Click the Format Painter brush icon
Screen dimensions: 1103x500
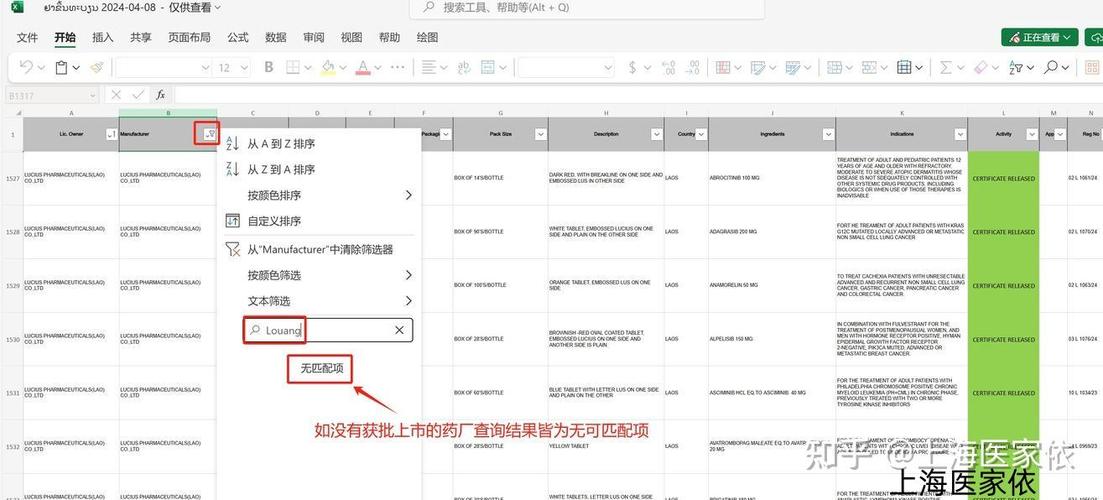click(x=96, y=67)
